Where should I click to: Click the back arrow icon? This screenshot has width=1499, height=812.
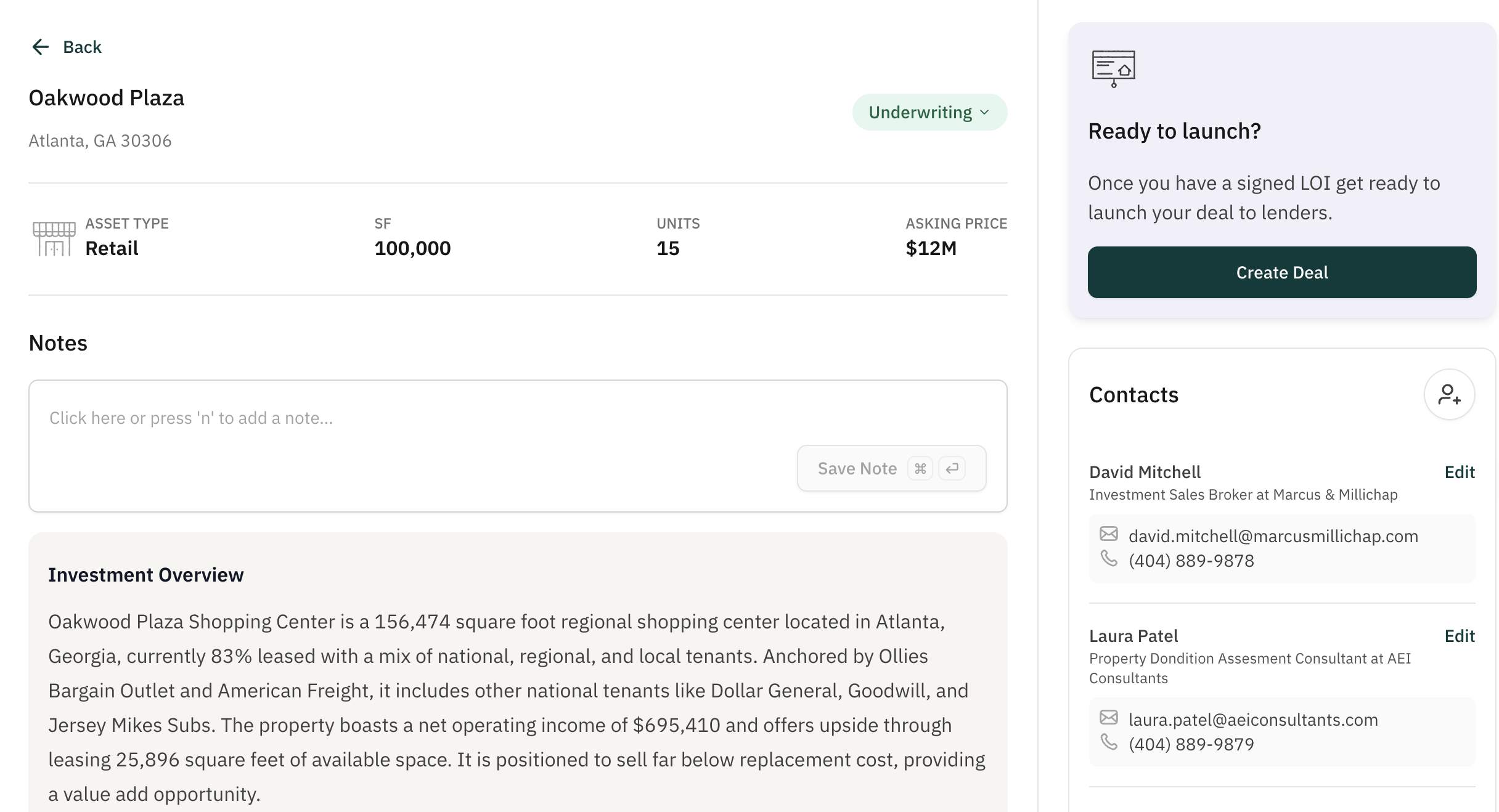coord(41,47)
